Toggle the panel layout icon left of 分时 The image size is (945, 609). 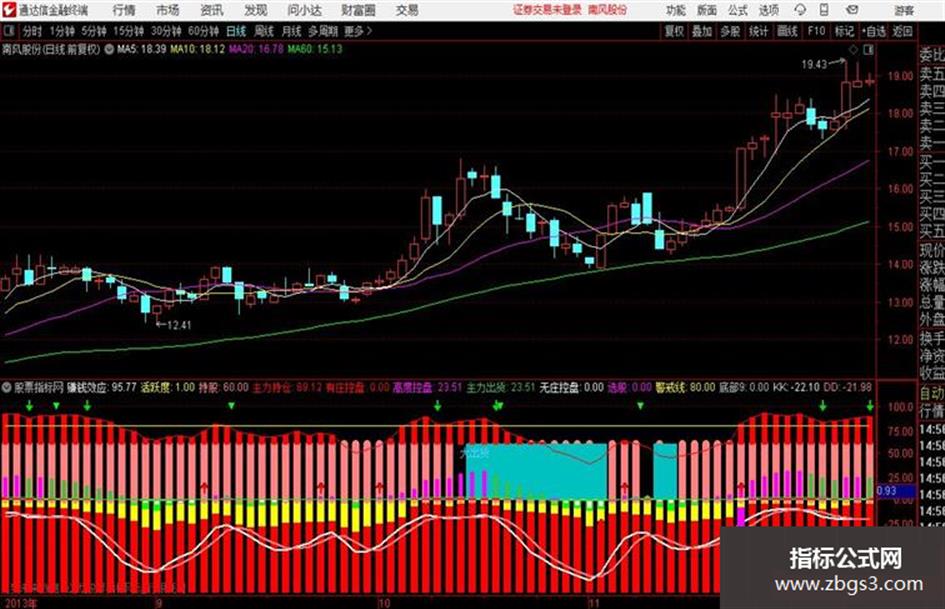coord(9,31)
